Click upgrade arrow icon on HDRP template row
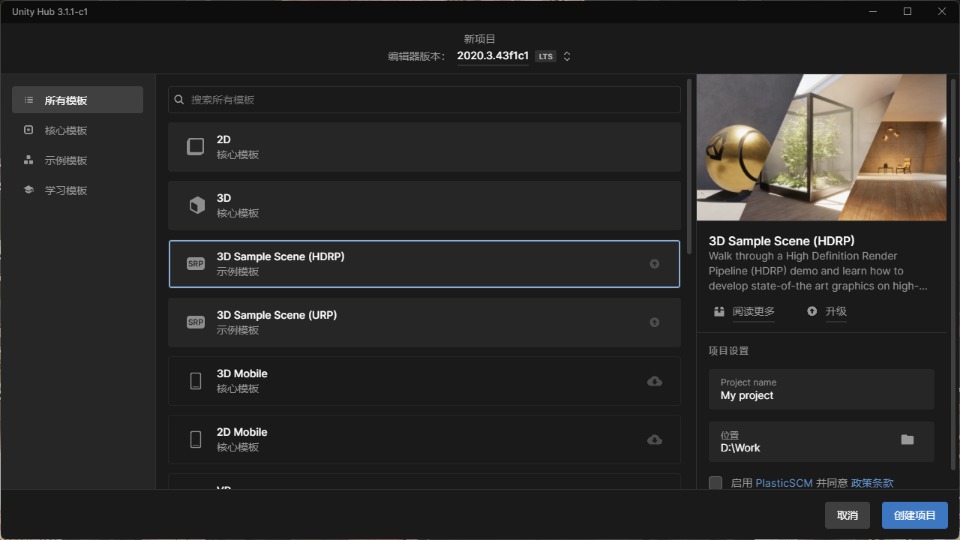 click(x=654, y=264)
